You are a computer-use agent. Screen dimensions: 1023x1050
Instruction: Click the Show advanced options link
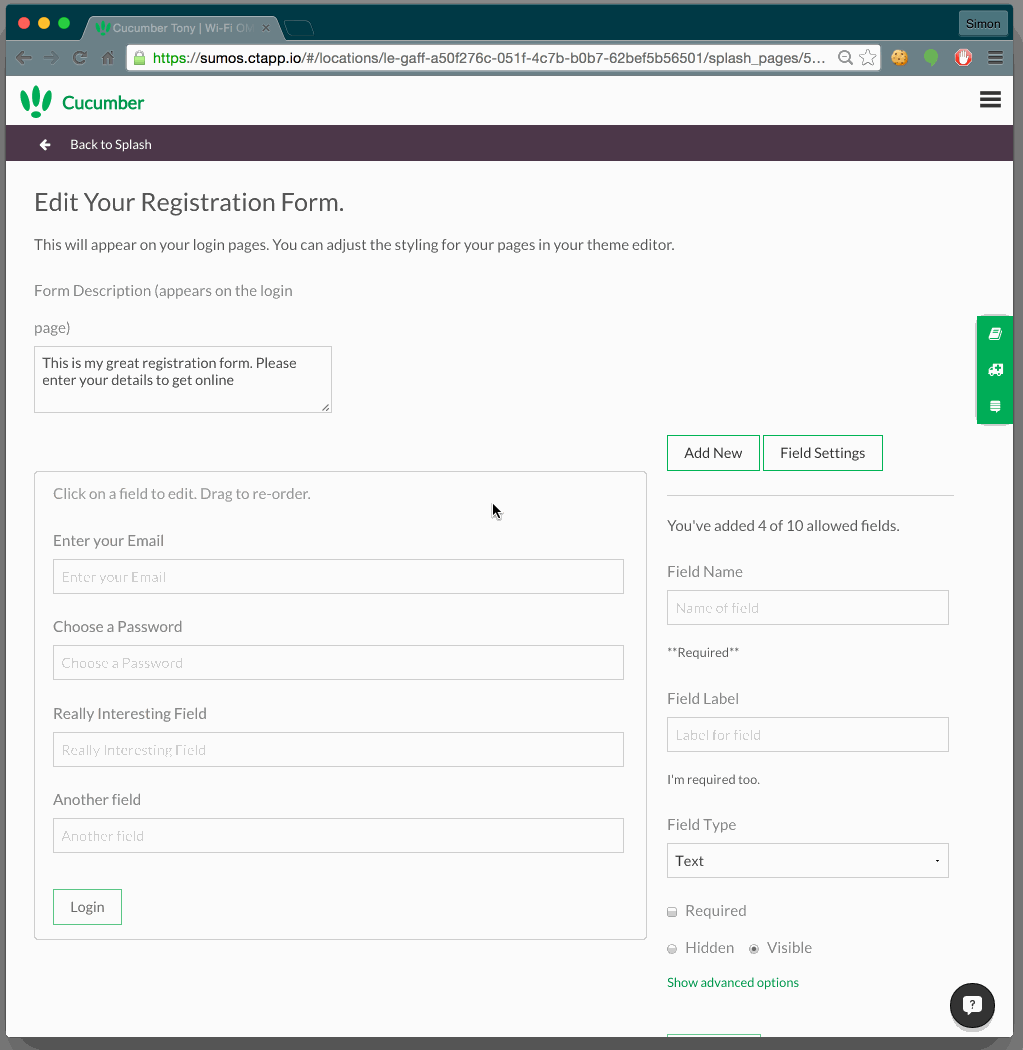point(732,982)
